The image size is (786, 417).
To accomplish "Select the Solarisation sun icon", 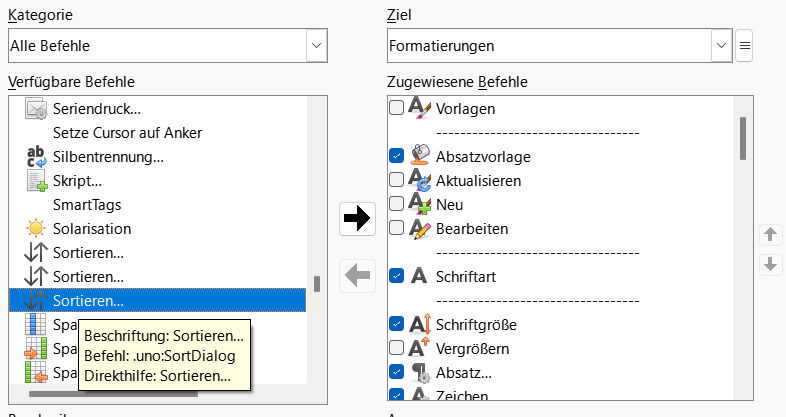I will tap(36, 229).
